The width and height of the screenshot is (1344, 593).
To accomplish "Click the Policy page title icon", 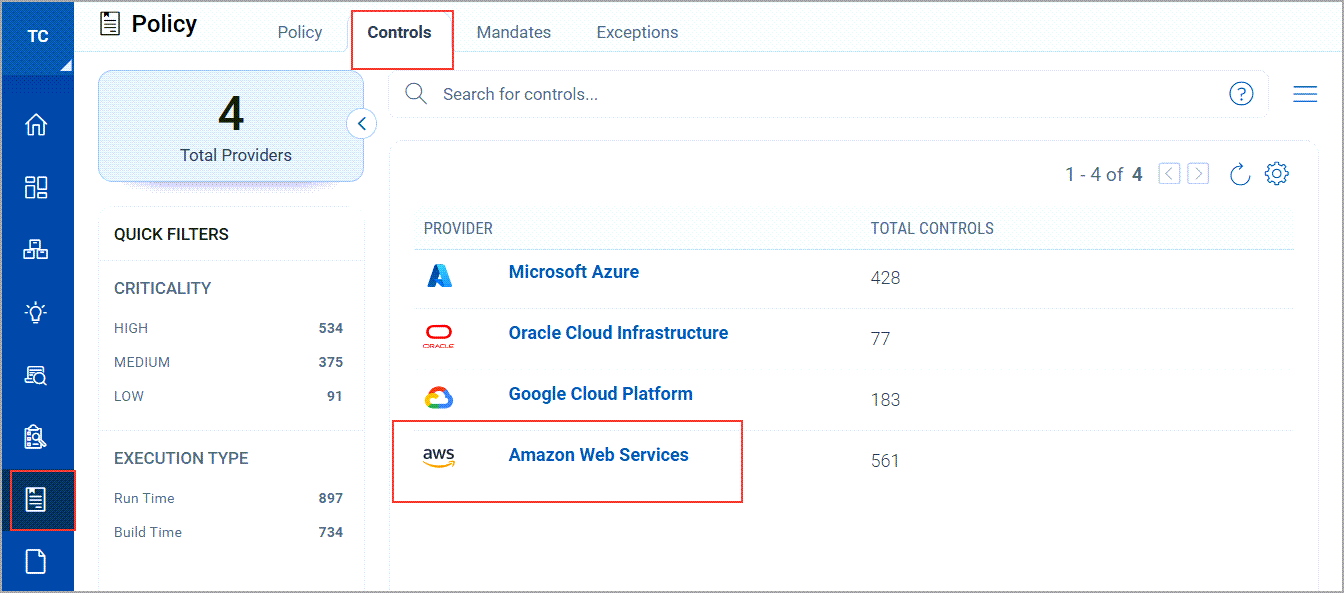I will click(110, 24).
